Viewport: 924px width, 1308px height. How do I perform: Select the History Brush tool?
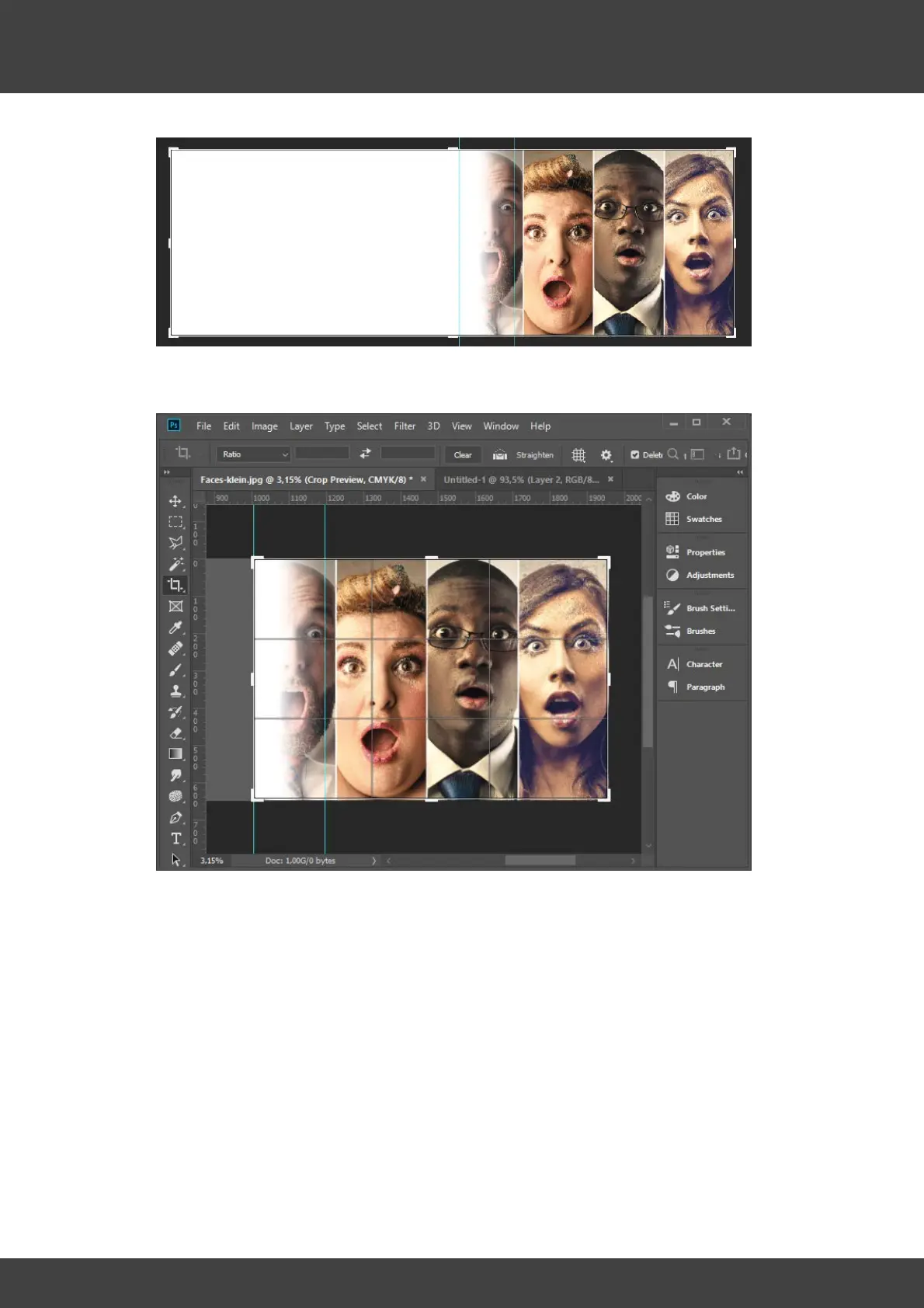pyautogui.click(x=175, y=712)
